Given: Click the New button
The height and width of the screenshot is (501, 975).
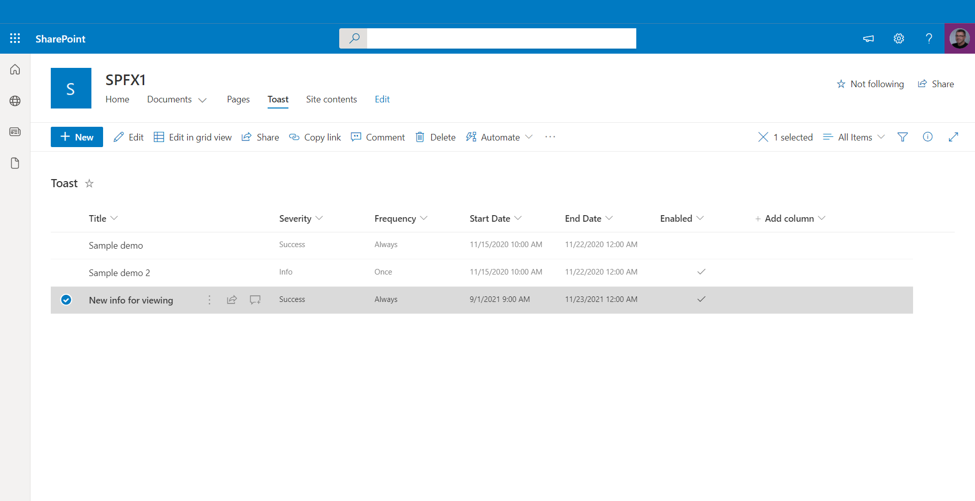Looking at the screenshot, I should coord(77,137).
